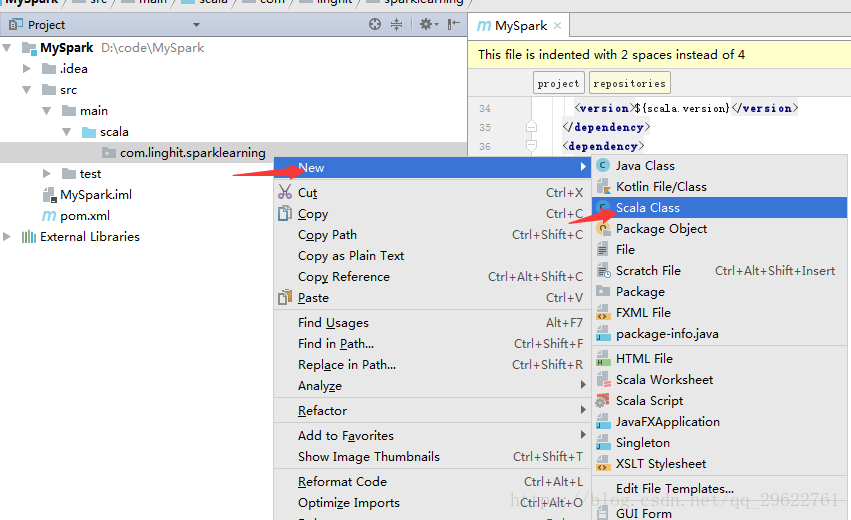Choose GUI Form entry
851x520 pixels.
click(x=720, y=513)
